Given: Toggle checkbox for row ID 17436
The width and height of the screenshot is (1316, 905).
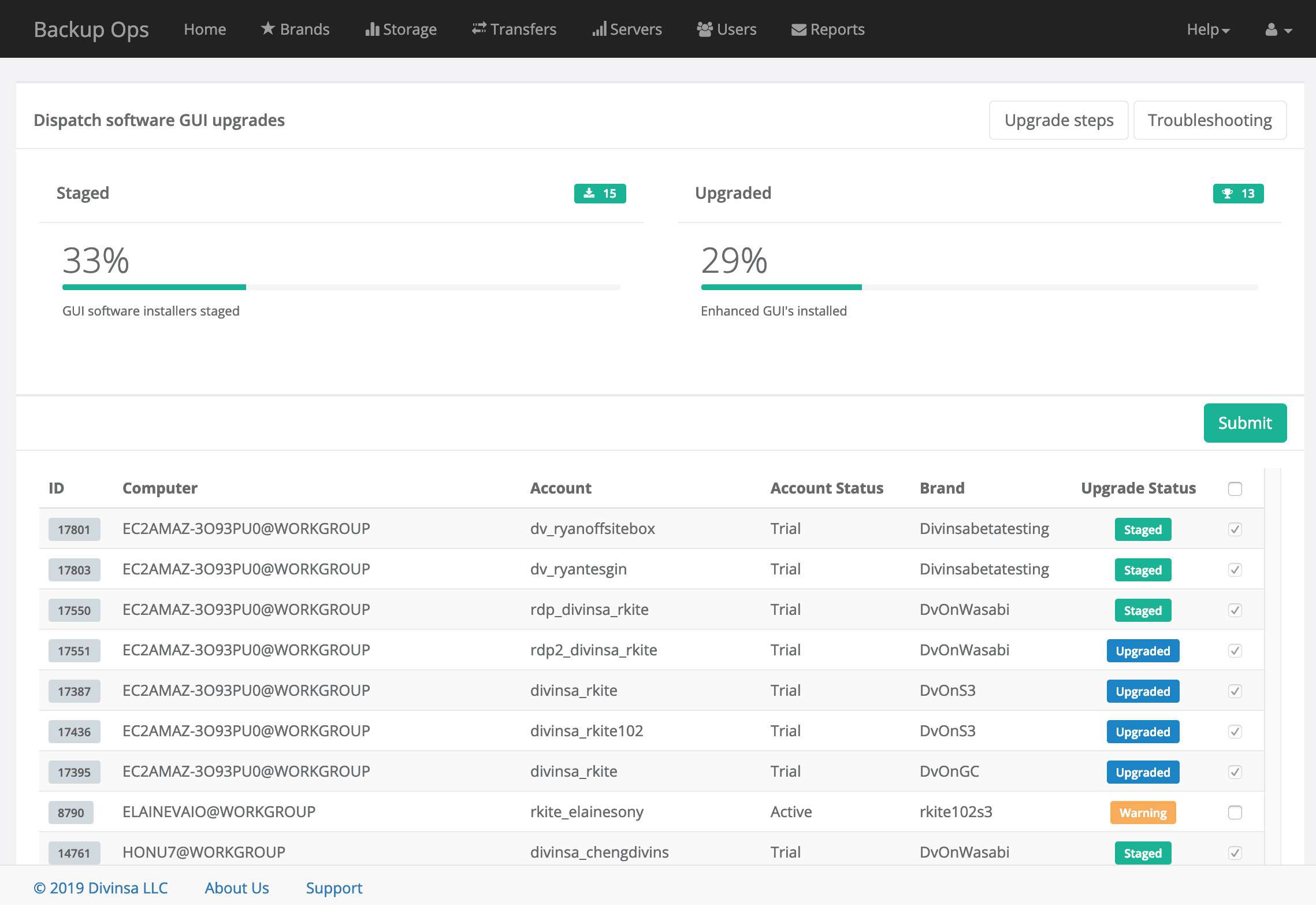Looking at the screenshot, I should tap(1235, 732).
